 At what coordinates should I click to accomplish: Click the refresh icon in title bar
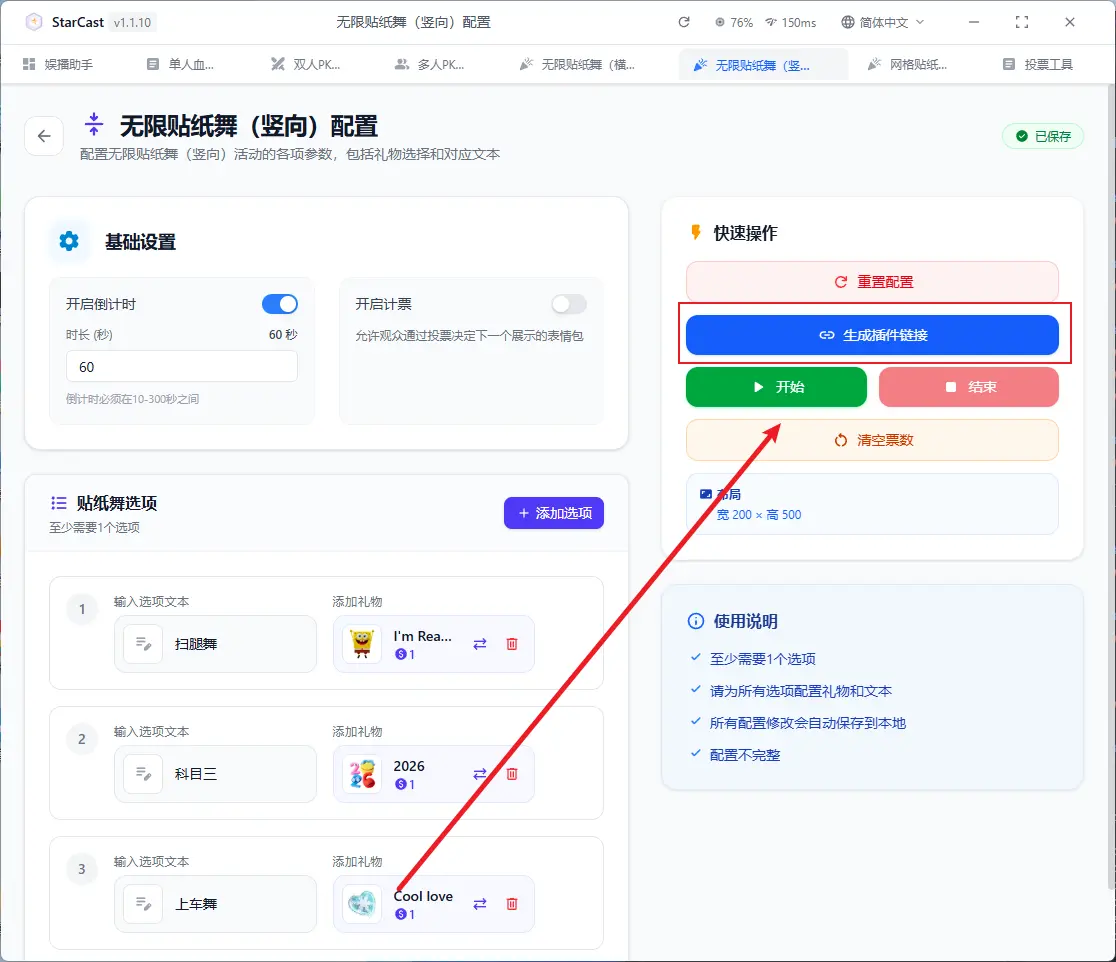(x=684, y=22)
